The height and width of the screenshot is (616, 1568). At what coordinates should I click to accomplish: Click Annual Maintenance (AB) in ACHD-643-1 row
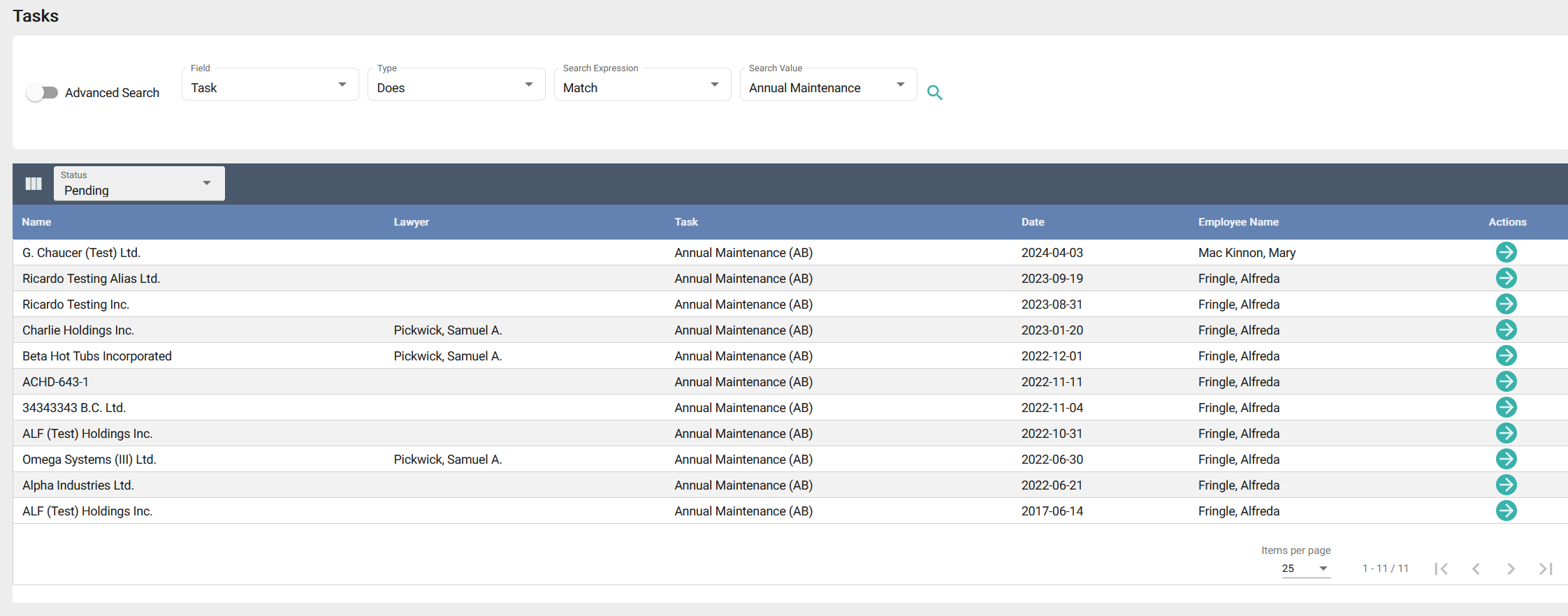point(743,382)
